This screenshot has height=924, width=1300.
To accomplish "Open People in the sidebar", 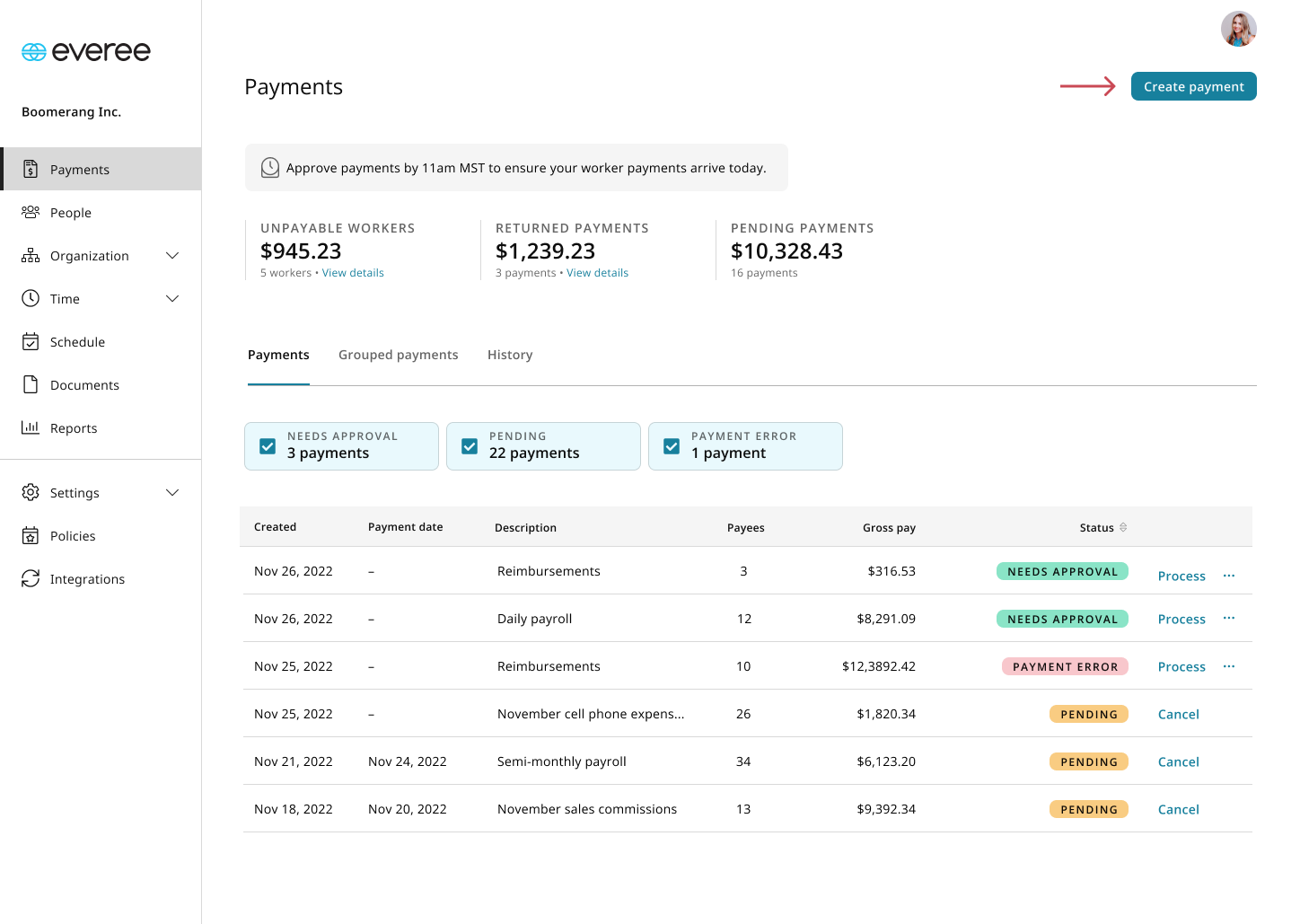I will pyautogui.click(x=101, y=212).
